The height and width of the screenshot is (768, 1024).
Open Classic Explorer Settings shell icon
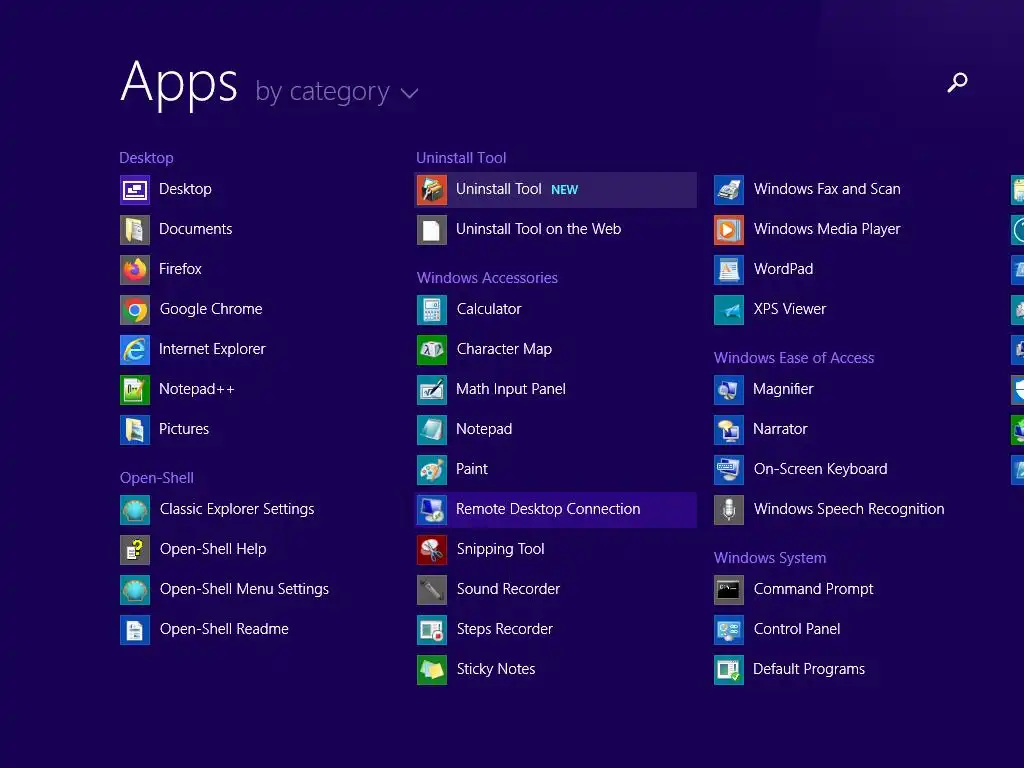coord(135,509)
